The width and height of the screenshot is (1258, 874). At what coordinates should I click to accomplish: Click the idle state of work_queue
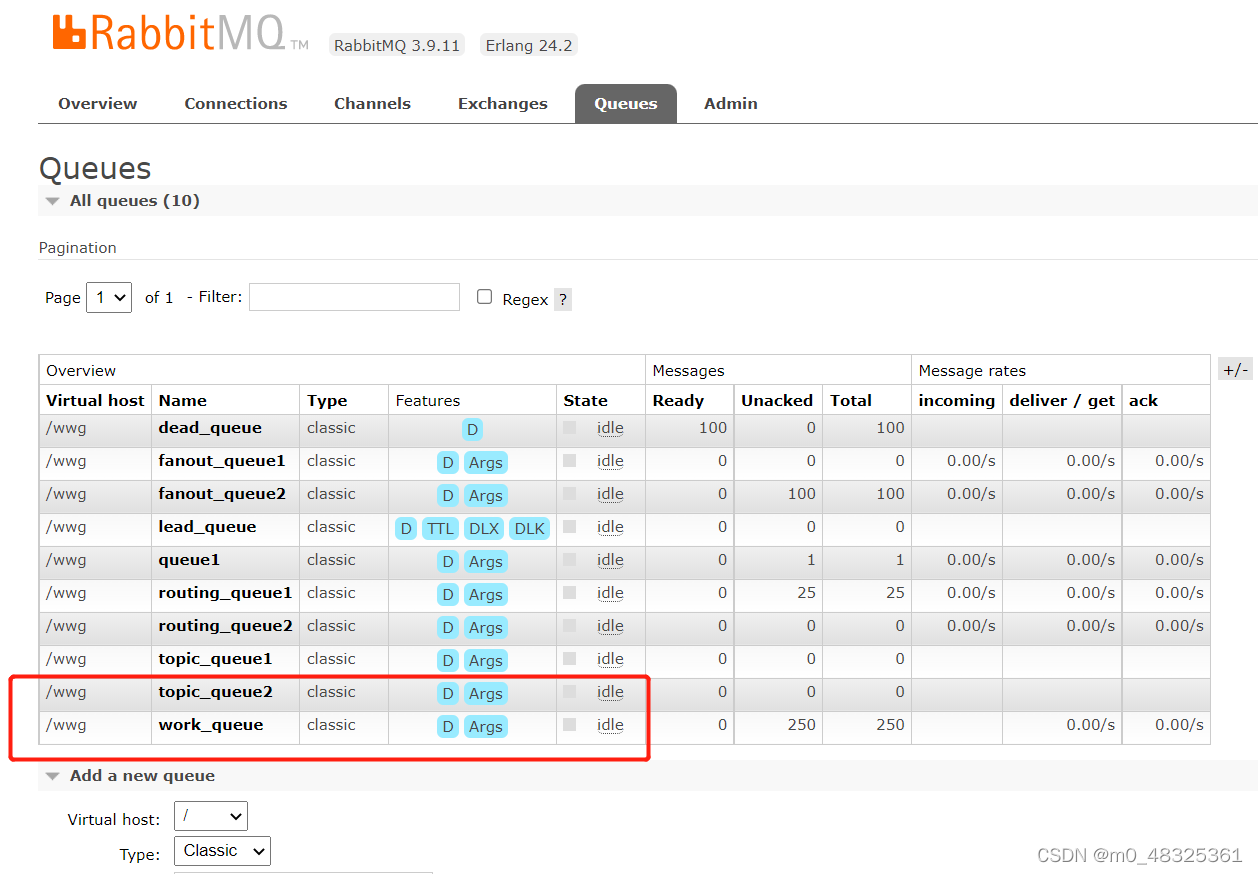click(610, 725)
